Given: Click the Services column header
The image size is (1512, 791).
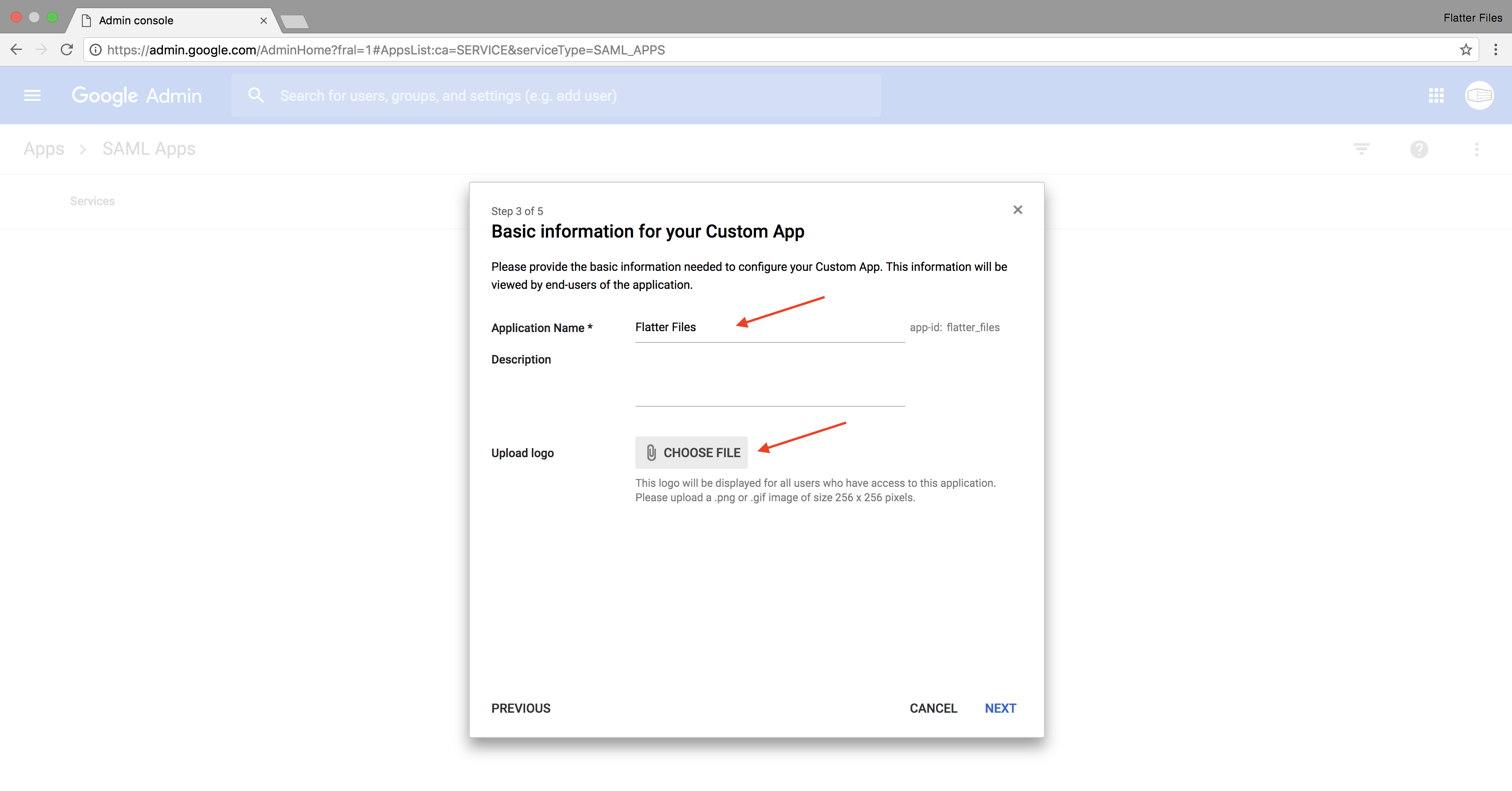Looking at the screenshot, I should pos(92,201).
